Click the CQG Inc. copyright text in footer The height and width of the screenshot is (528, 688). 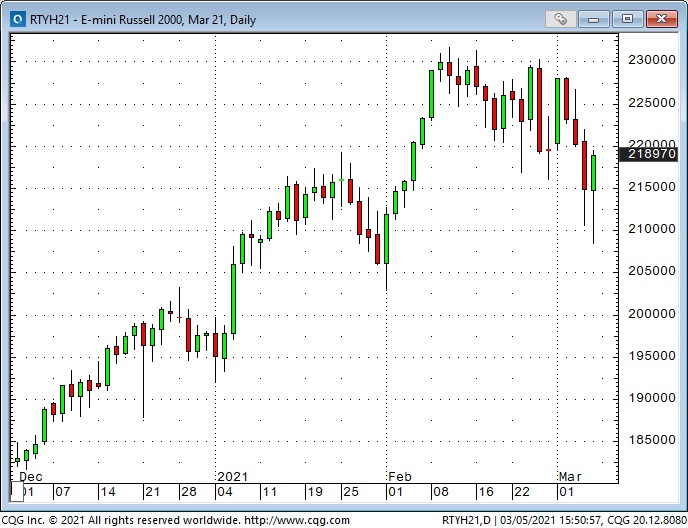pyautogui.click(x=121, y=521)
